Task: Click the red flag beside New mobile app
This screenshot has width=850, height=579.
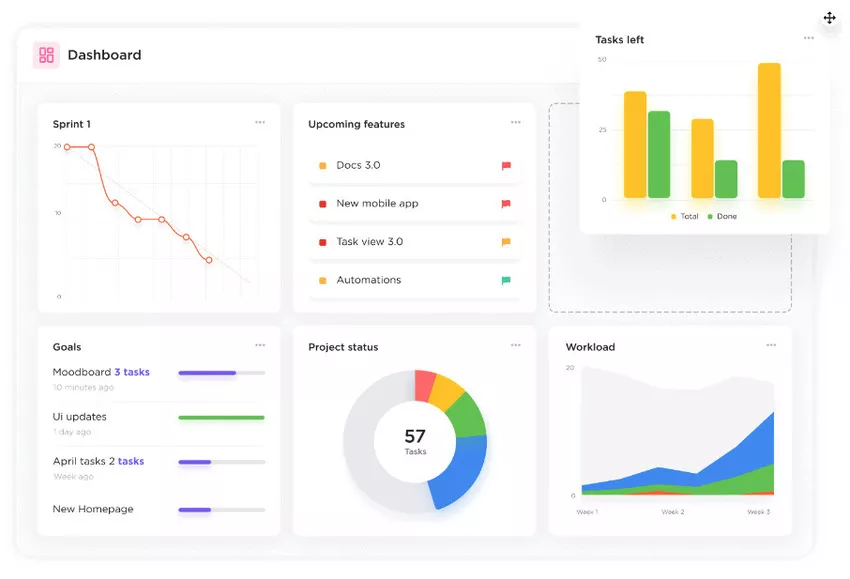Action: 505,203
